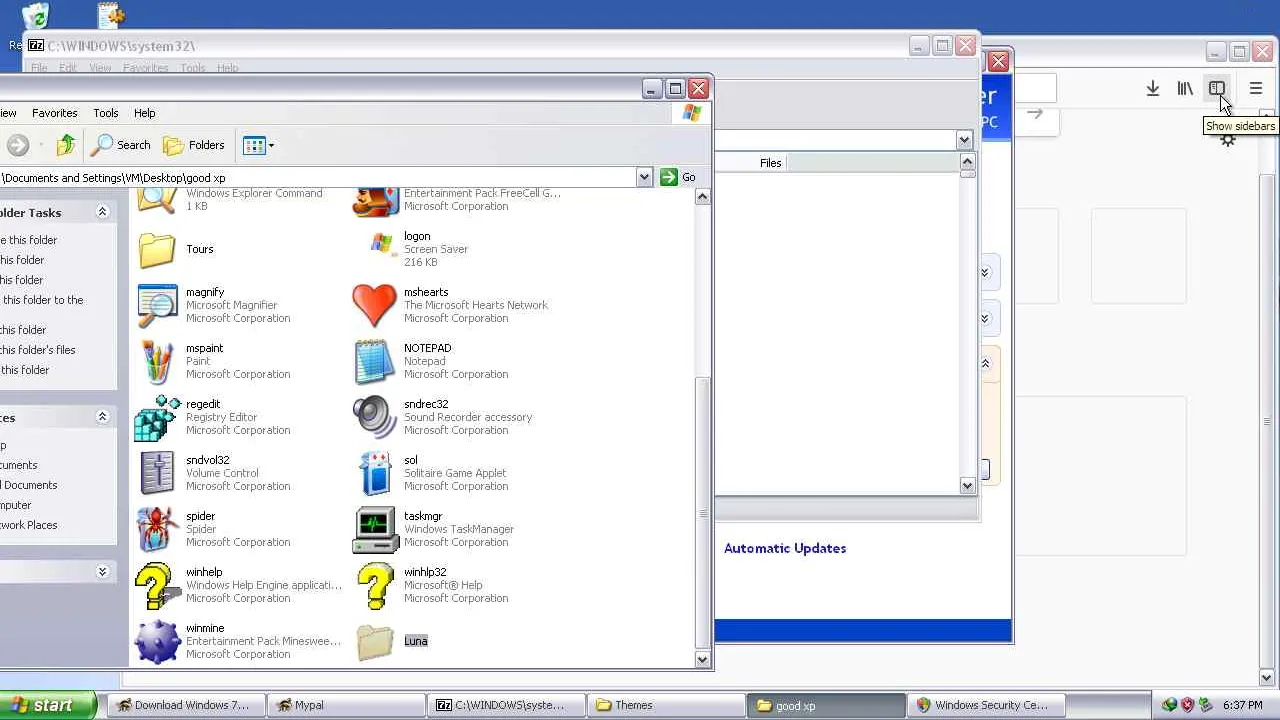Switch to Download Windows 7 taskbar button
This screenshot has width=1280, height=720.
point(185,705)
